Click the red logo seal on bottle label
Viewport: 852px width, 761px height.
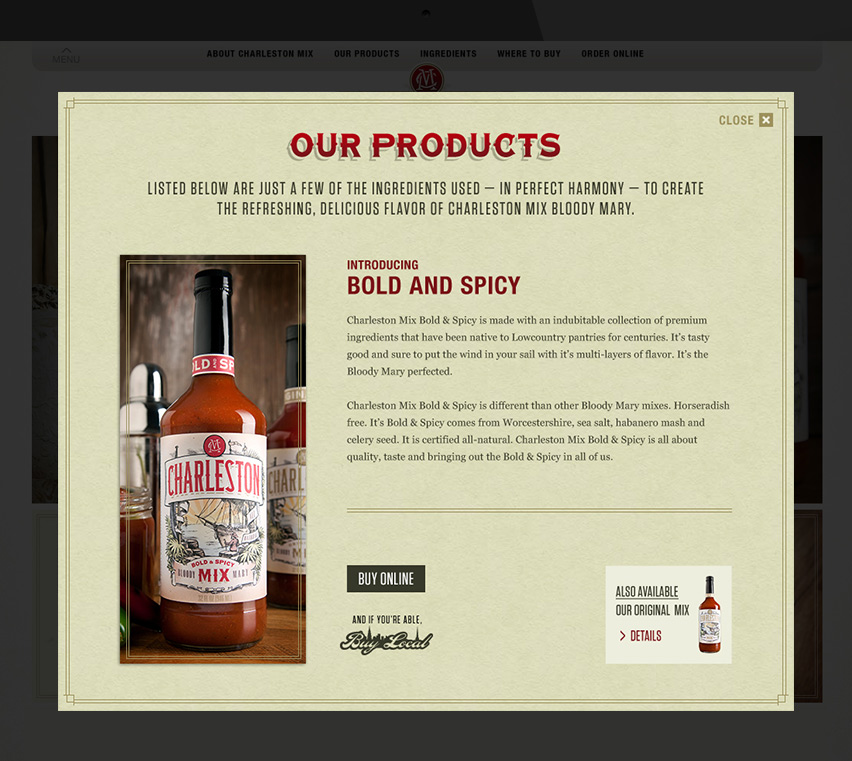click(x=214, y=446)
